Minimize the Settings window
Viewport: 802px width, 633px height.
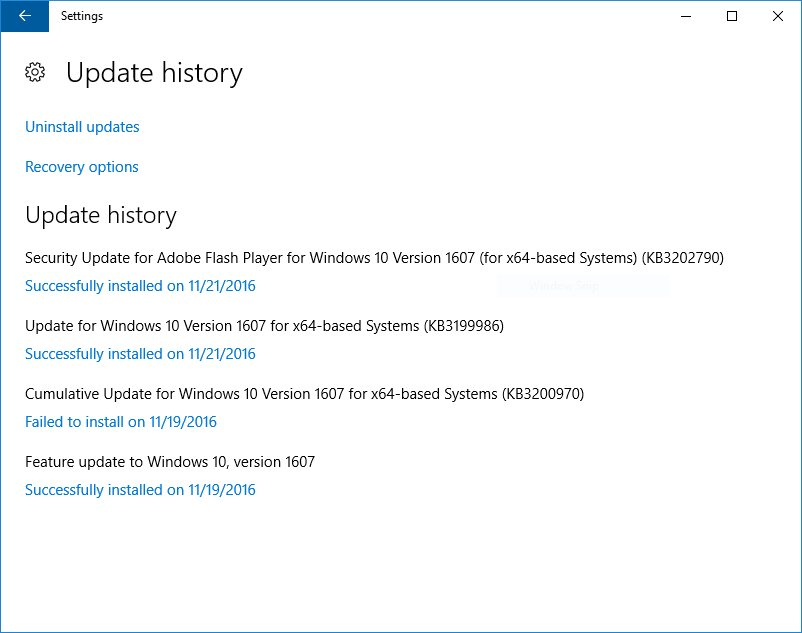tap(686, 16)
